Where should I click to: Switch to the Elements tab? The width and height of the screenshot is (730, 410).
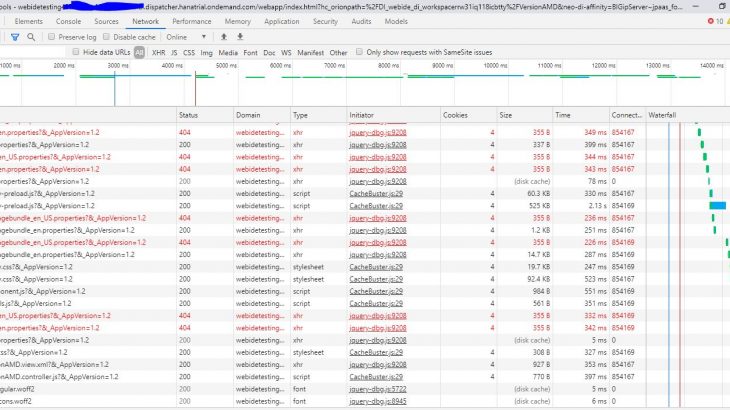(28, 21)
